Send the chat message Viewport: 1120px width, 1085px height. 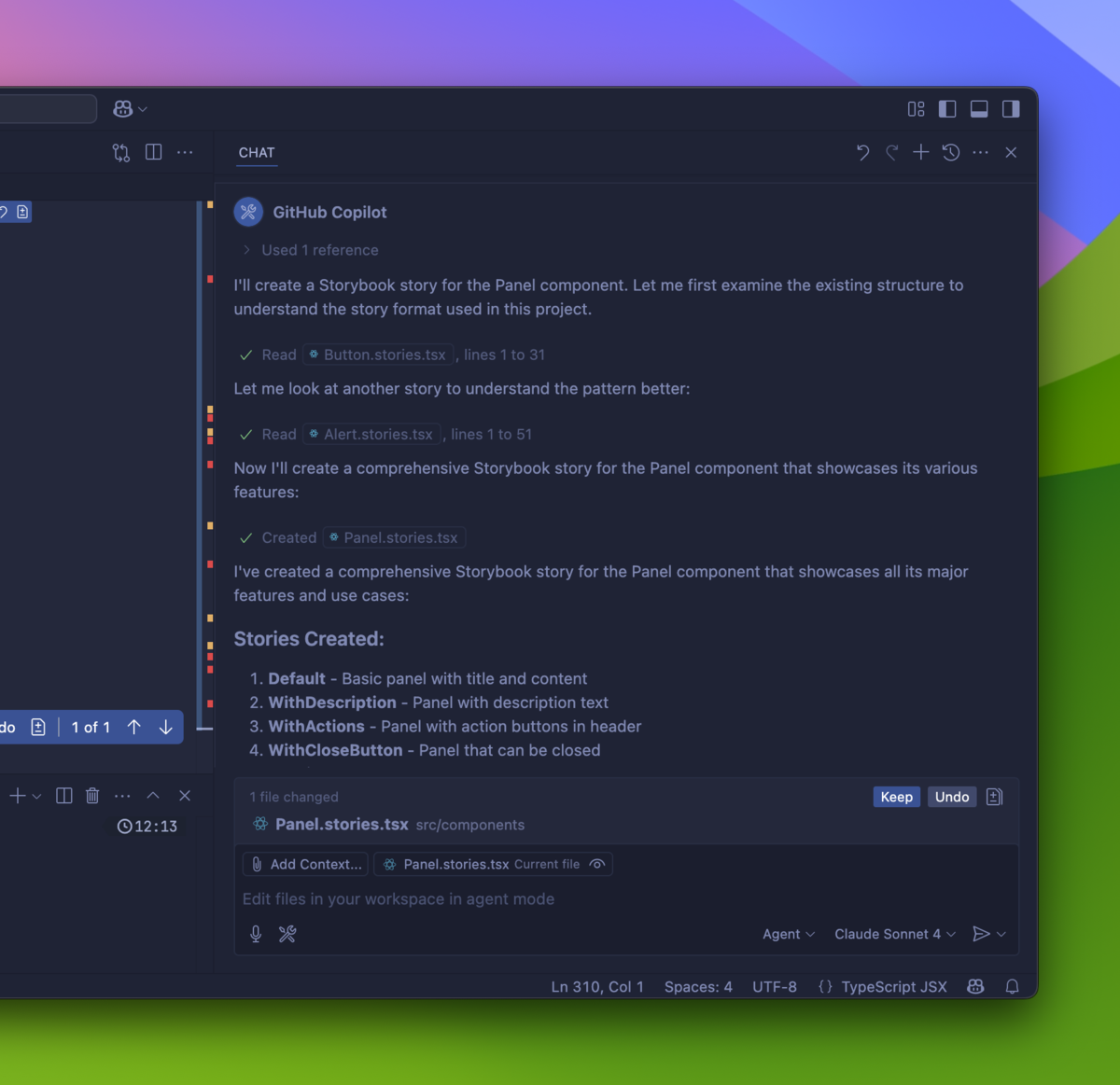981,934
